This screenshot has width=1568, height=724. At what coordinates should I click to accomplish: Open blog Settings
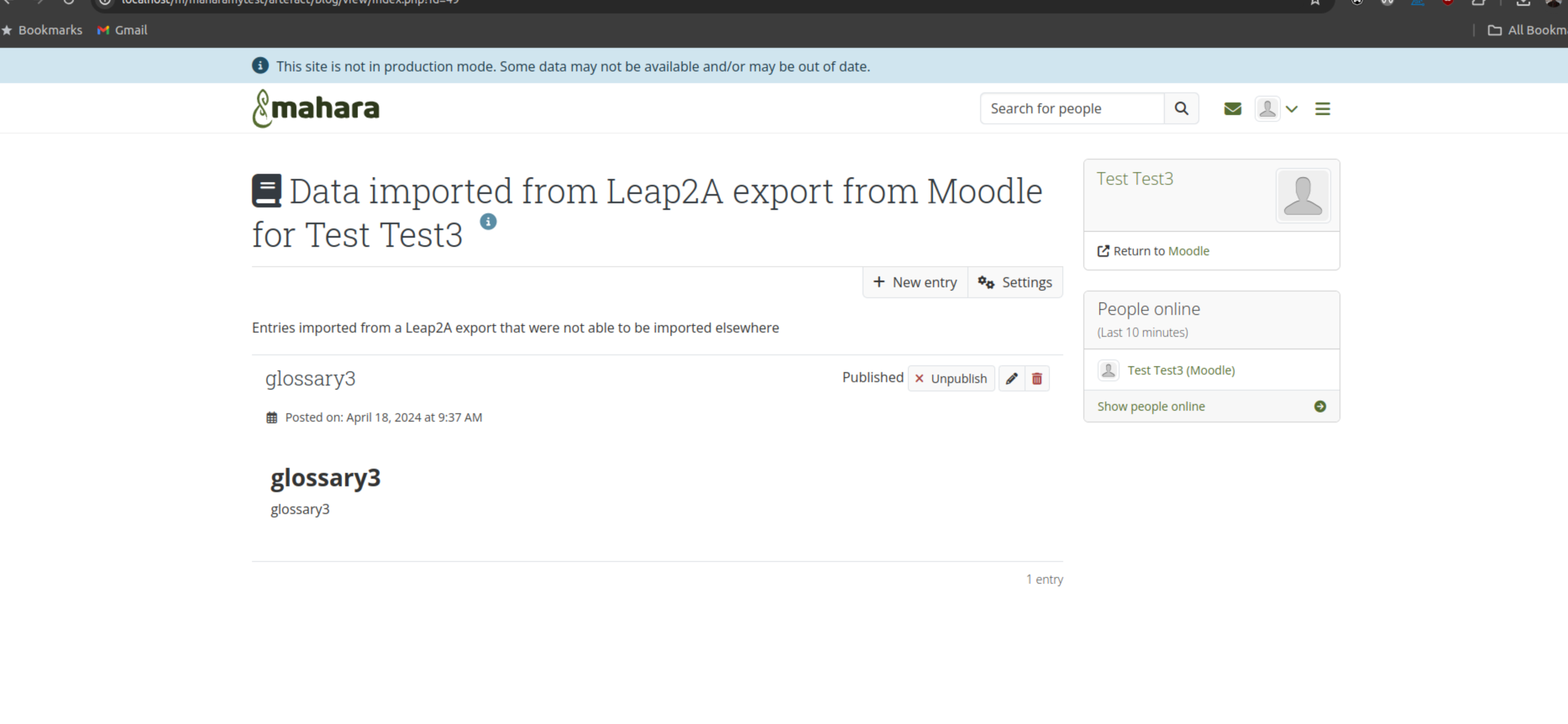point(1015,282)
